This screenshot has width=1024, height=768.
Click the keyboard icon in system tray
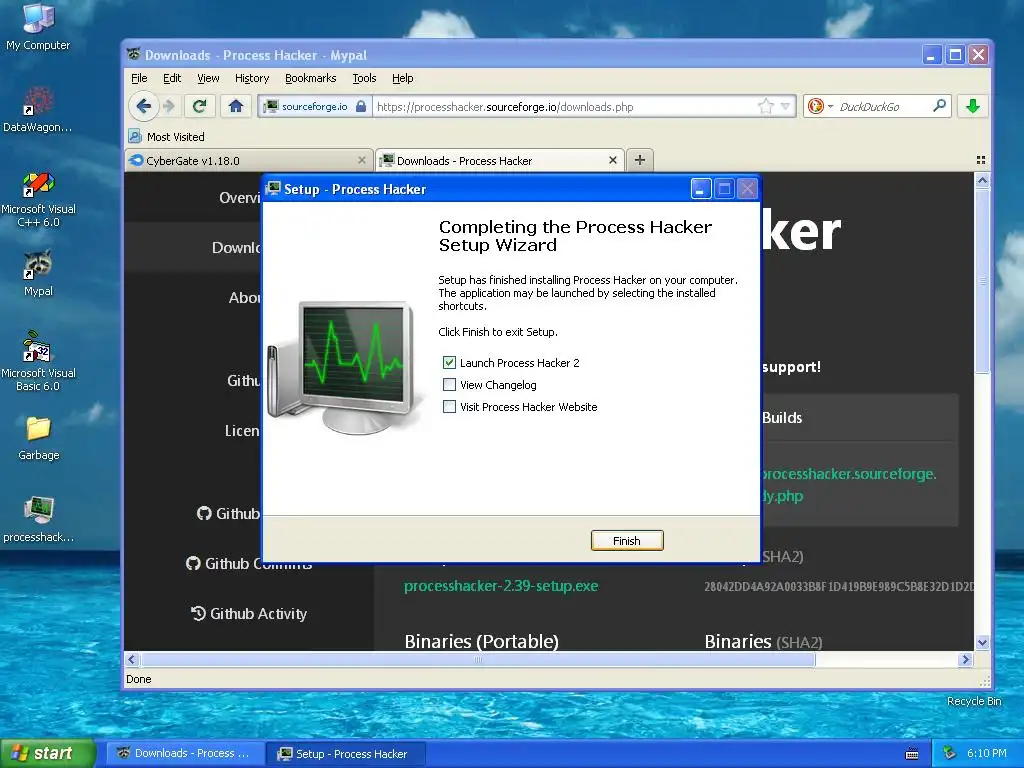[x=912, y=754]
